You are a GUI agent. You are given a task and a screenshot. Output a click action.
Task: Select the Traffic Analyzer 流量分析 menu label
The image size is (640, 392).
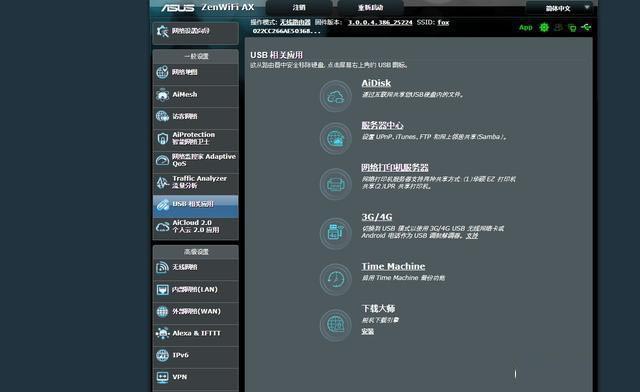(x=199, y=182)
